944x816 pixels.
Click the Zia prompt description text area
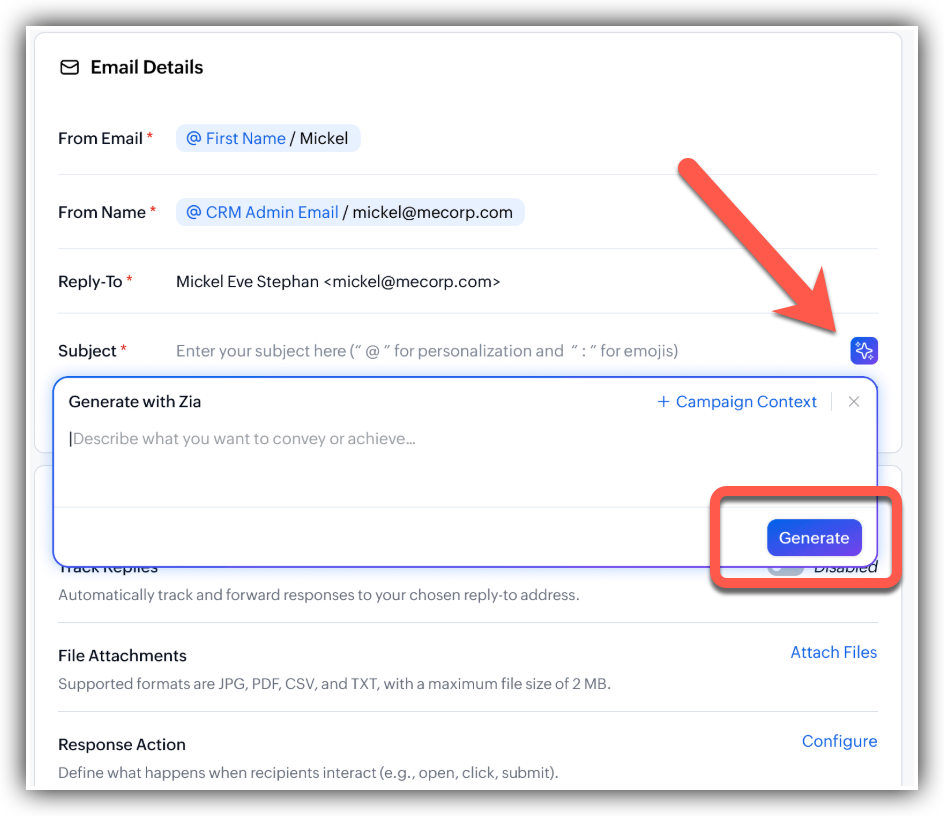coord(465,464)
